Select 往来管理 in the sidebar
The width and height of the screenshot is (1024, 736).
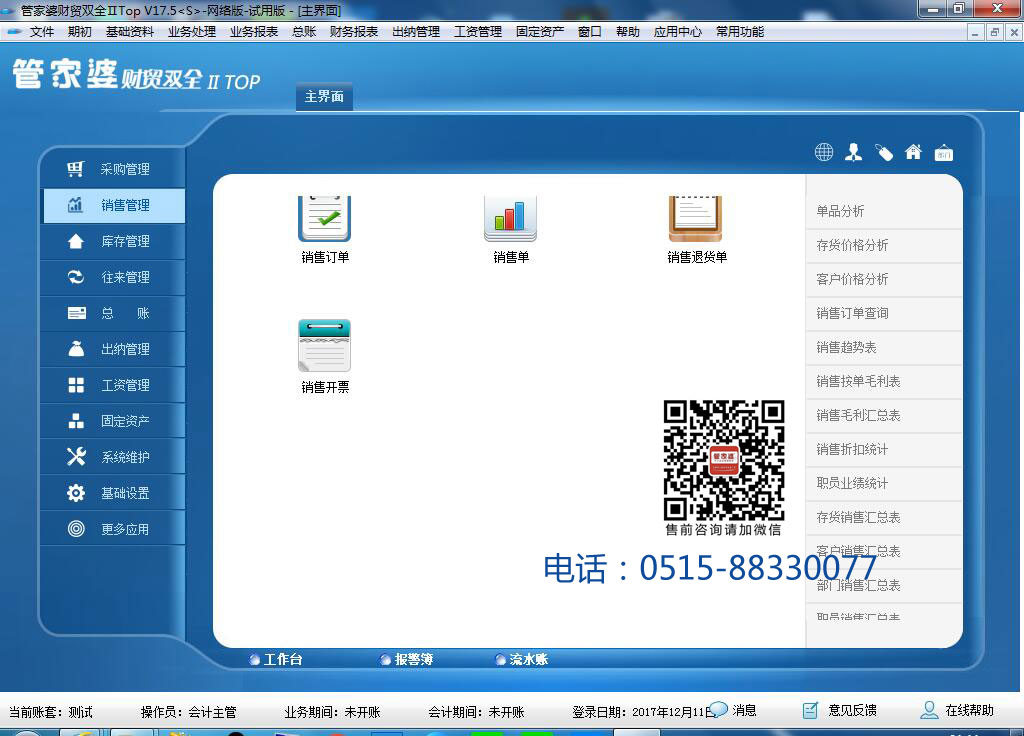[x=113, y=277]
